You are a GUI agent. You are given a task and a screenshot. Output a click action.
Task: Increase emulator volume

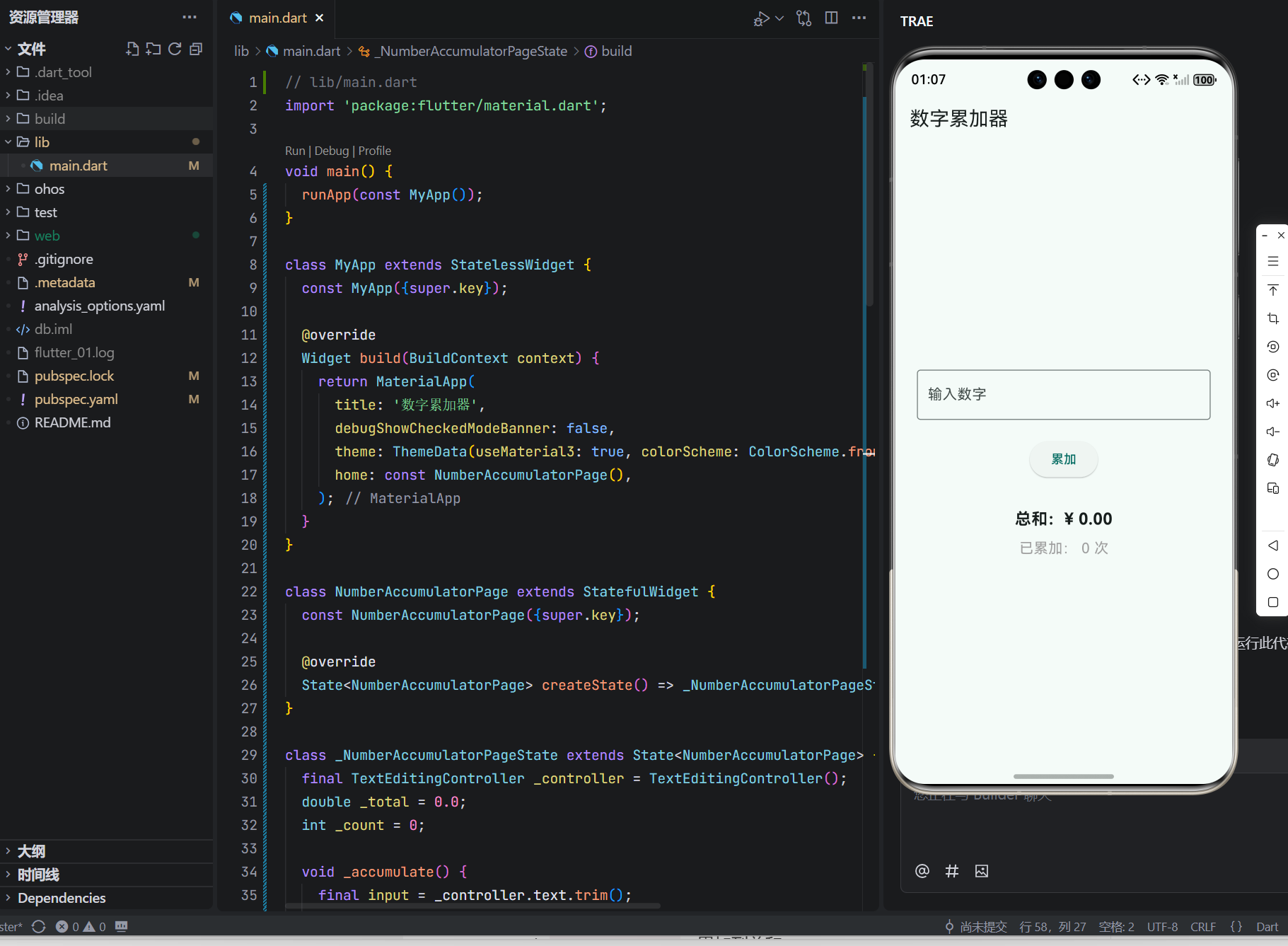pyautogui.click(x=1273, y=403)
